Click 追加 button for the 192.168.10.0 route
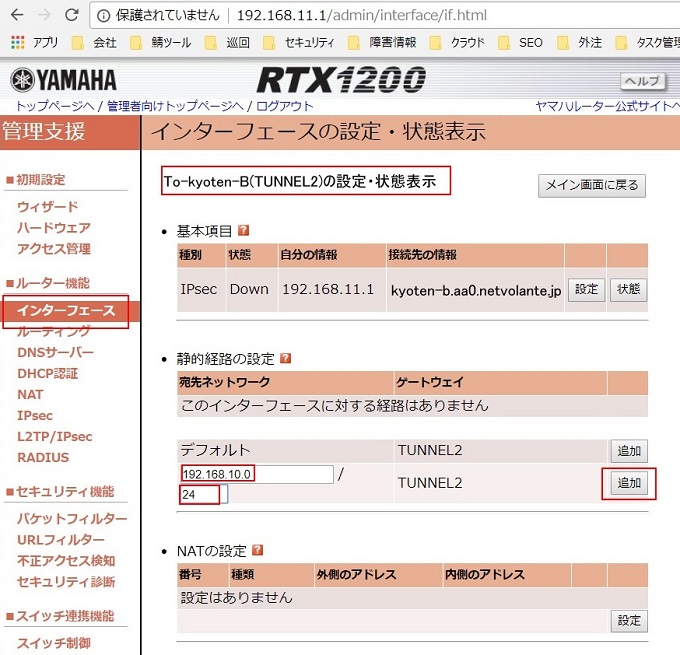 (629, 483)
